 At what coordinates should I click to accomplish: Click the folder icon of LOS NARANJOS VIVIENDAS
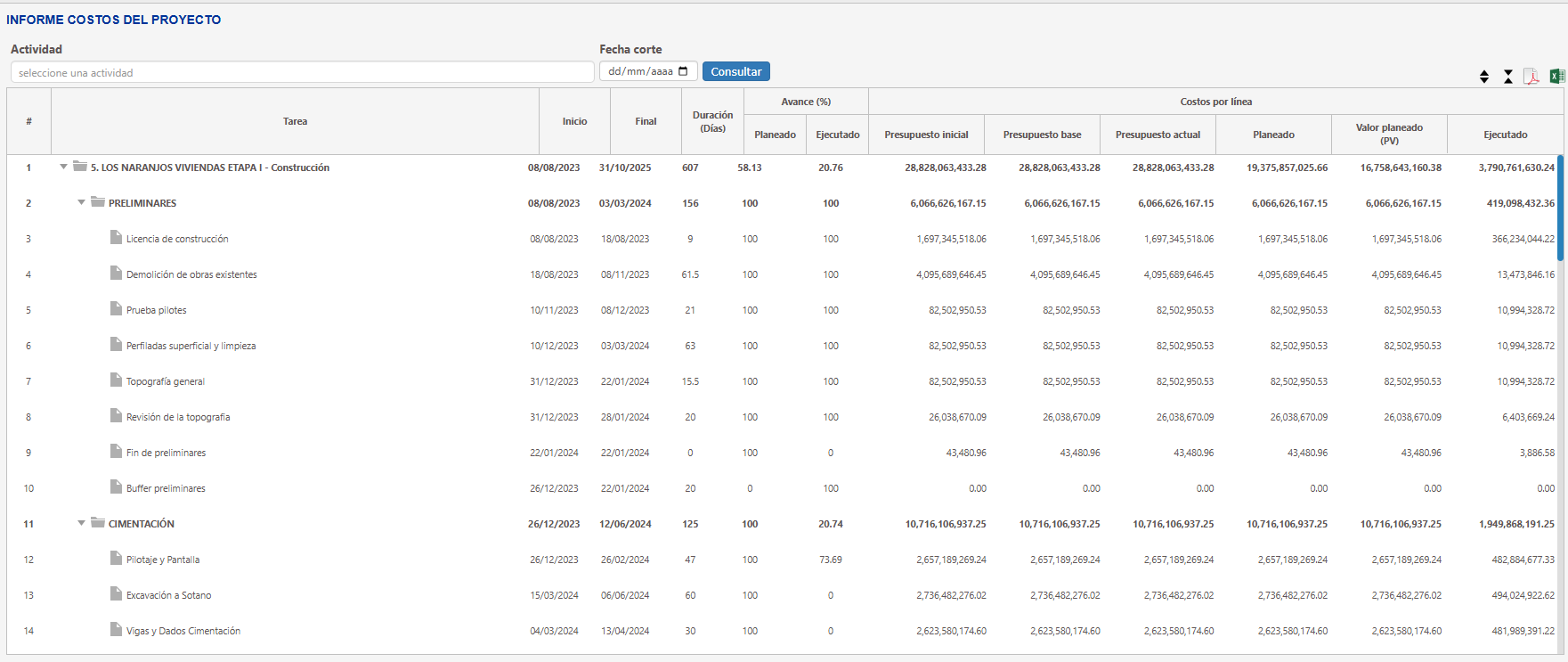tap(80, 167)
